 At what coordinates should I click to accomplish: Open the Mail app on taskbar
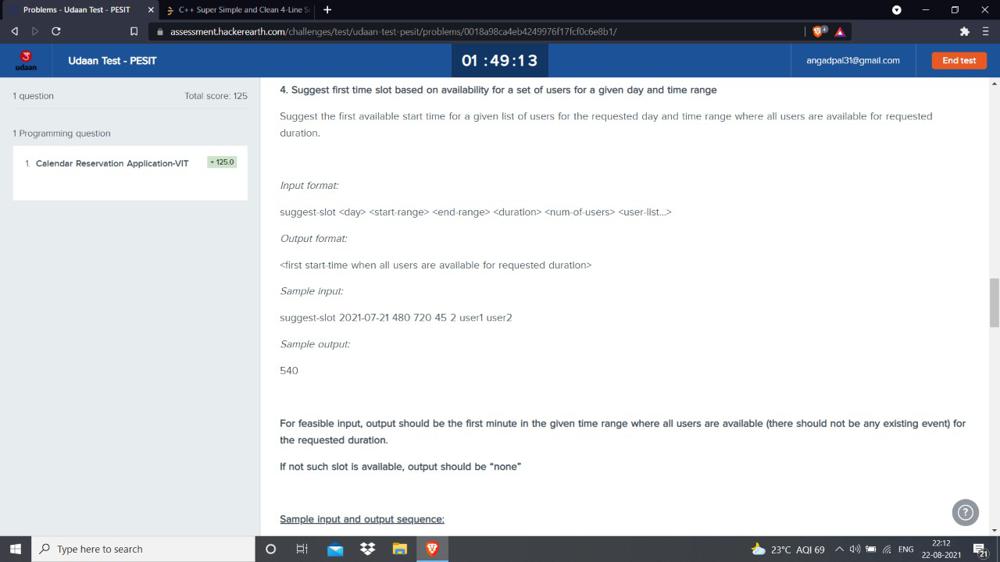(x=335, y=549)
